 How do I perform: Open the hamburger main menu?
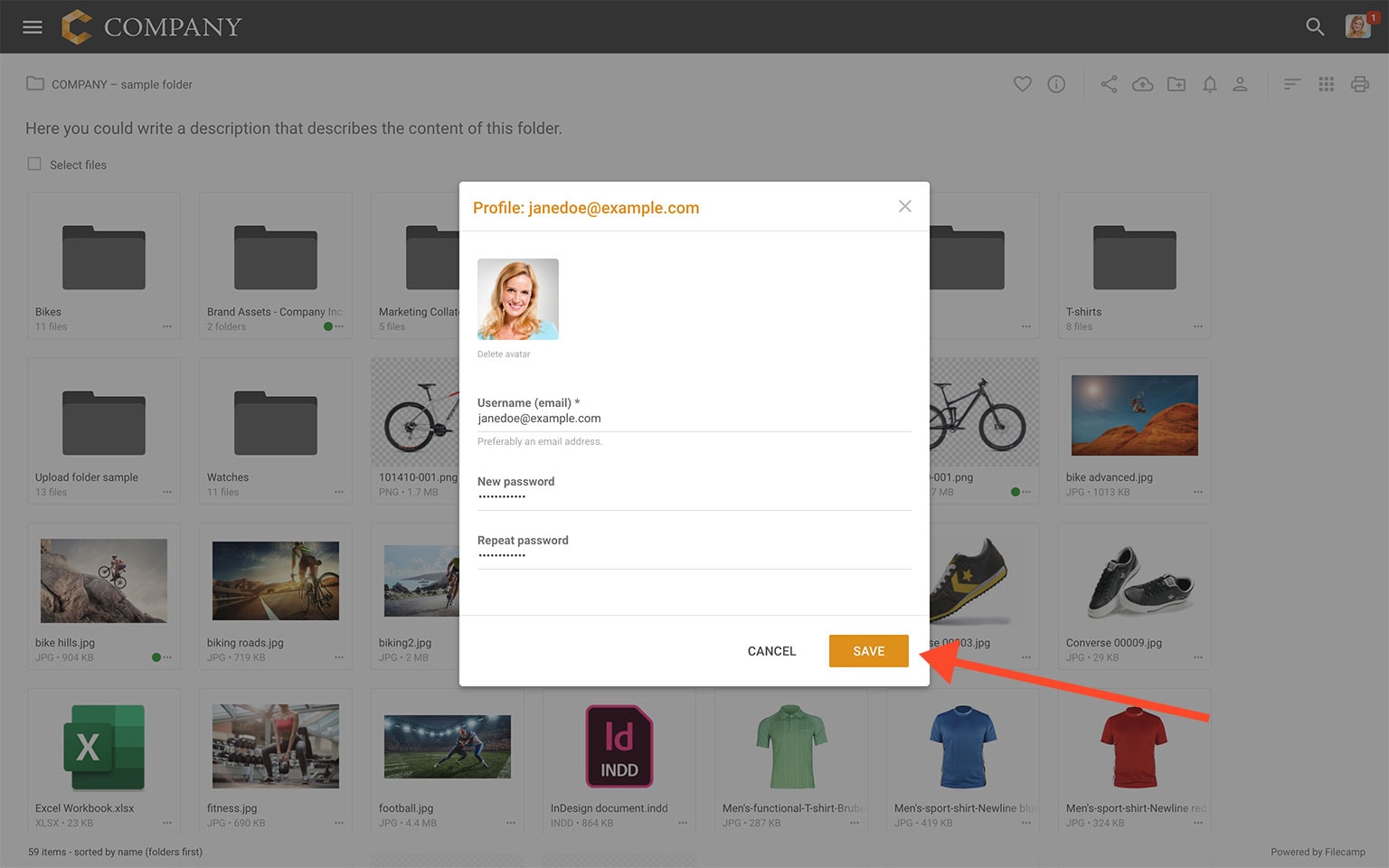point(33,27)
